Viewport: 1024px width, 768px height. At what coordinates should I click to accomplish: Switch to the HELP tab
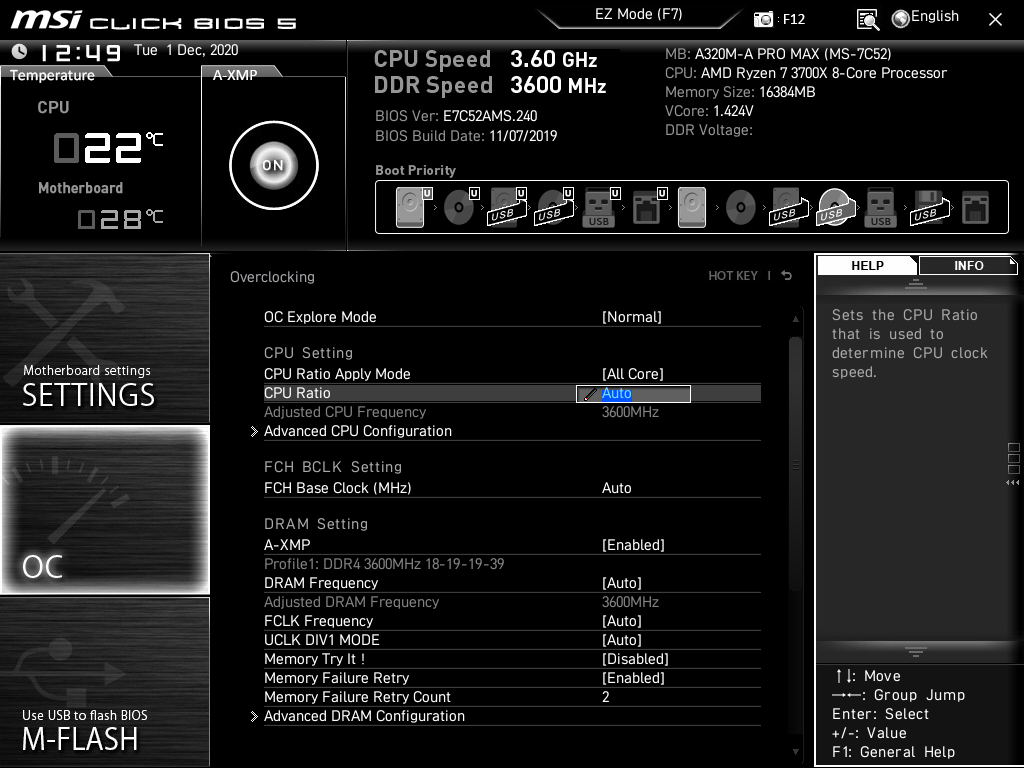pyautogui.click(x=867, y=265)
